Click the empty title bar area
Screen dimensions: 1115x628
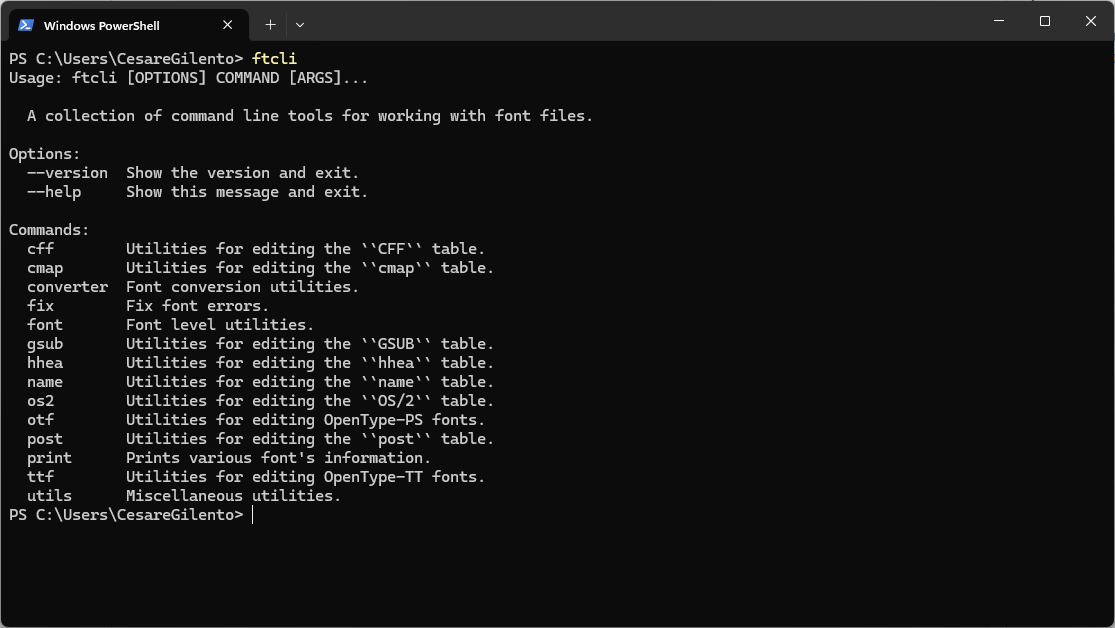[x=640, y=21]
